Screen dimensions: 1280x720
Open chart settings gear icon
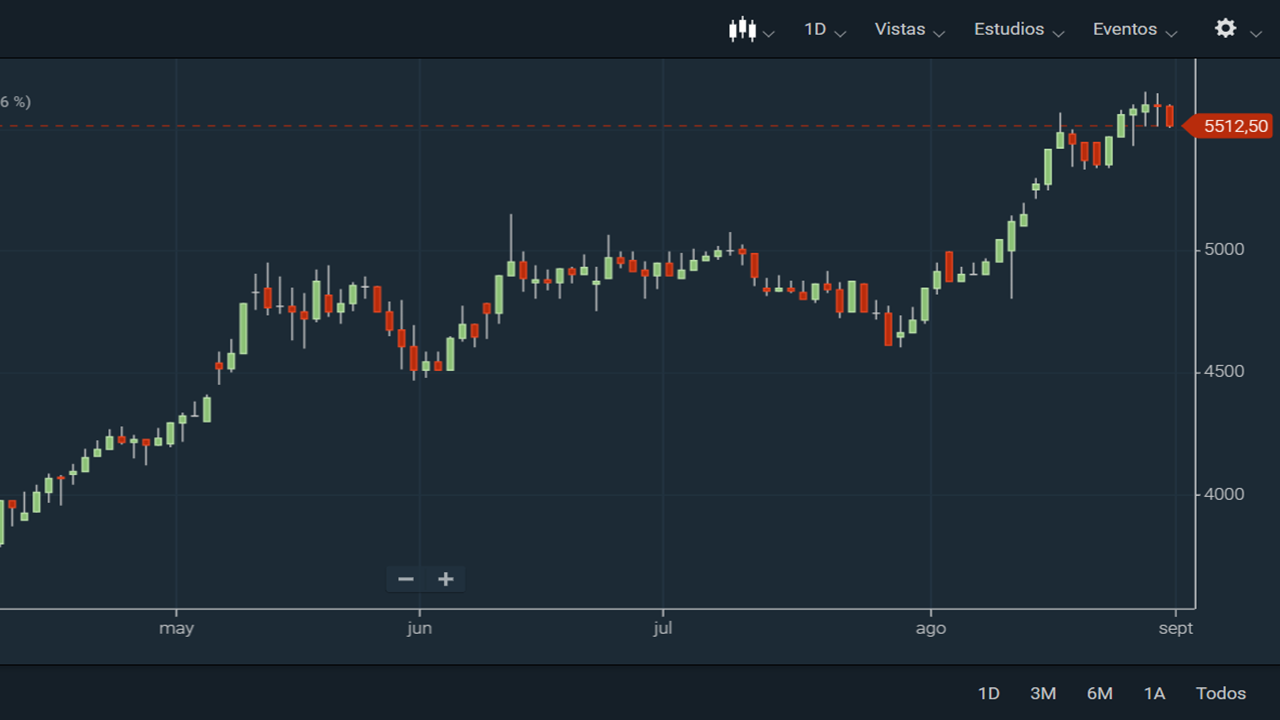point(1225,29)
